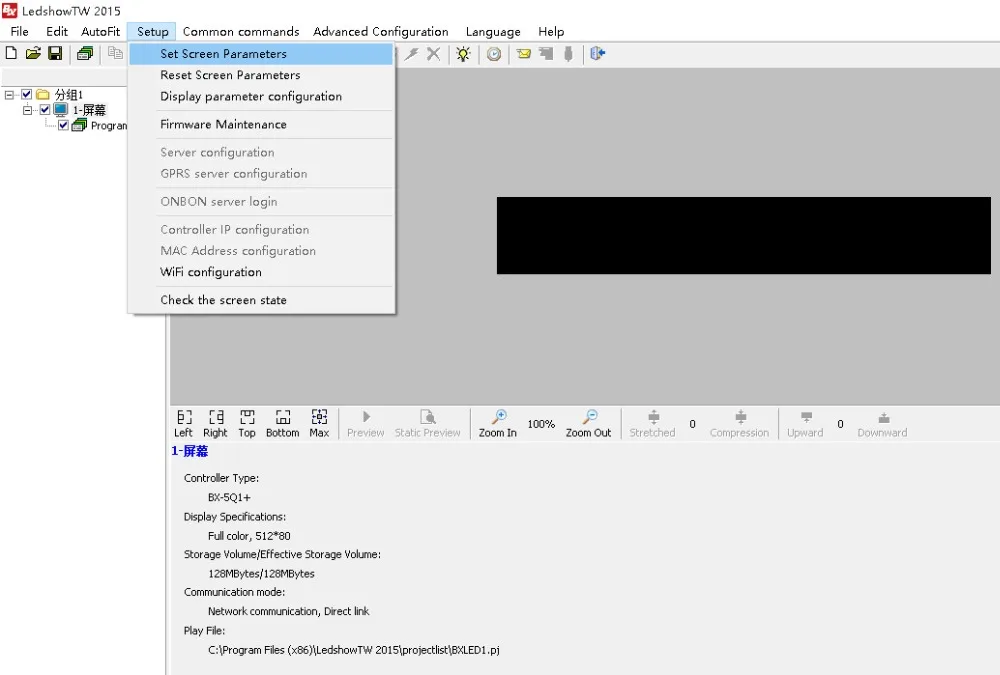1000x675 pixels.
Task: Click the BX-5Q1+ controller type text
Action: coord(229,497)
